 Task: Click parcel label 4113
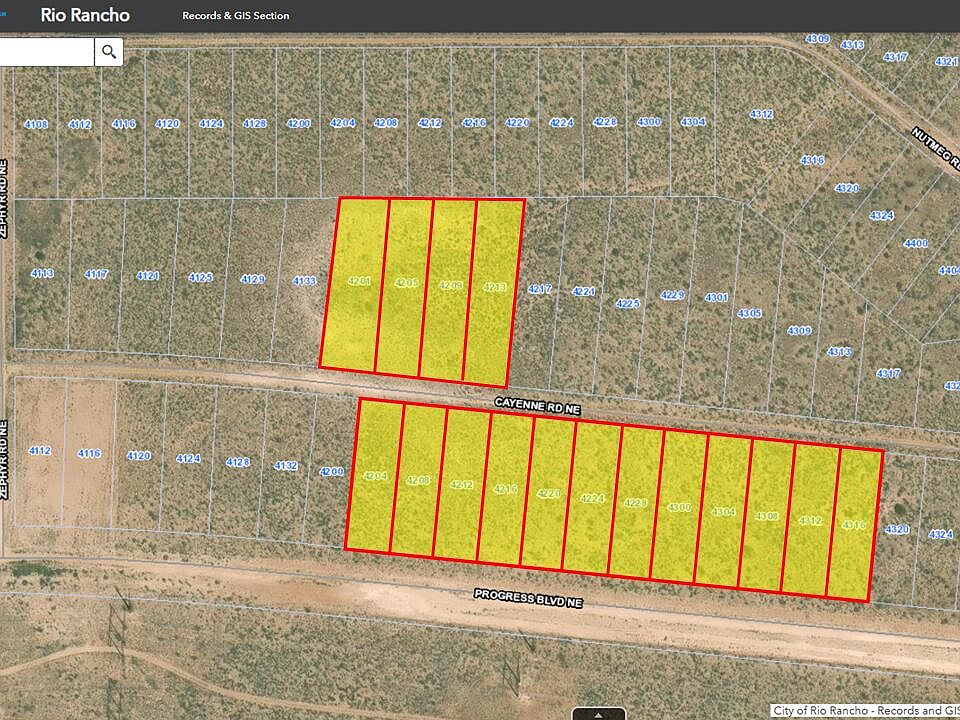click(42, 273)
